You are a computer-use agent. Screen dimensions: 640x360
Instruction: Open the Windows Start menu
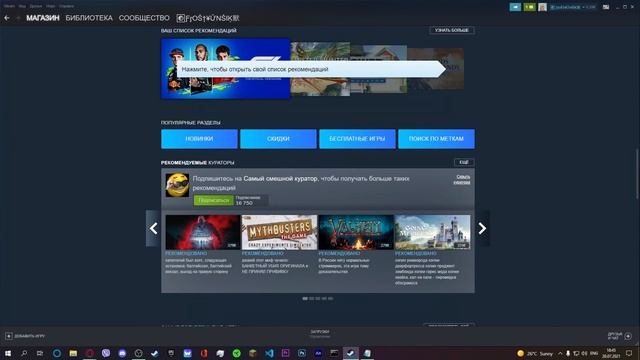8,353
